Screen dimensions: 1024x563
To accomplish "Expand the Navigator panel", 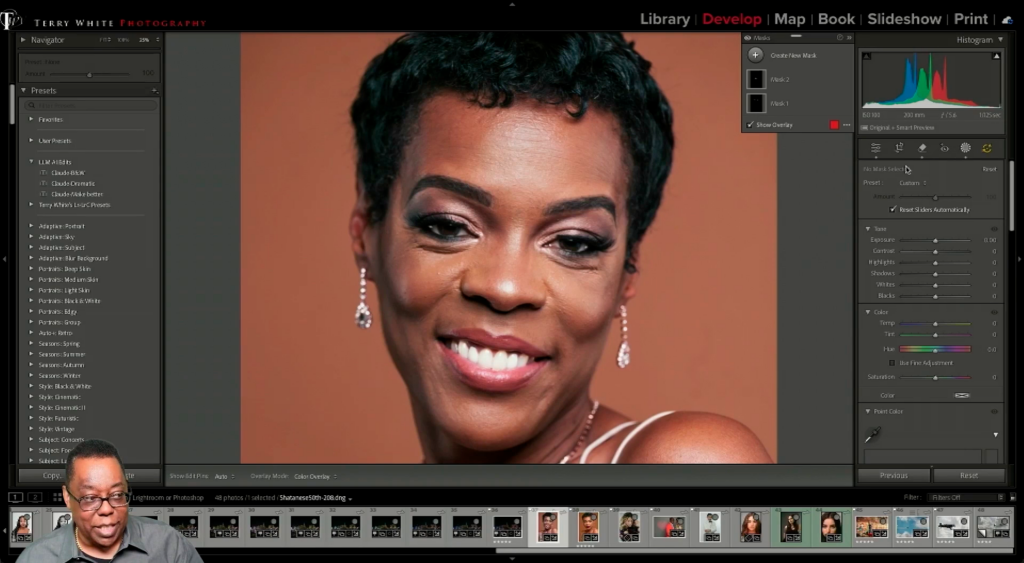I will pyautogui.click(x=24, y=40).
